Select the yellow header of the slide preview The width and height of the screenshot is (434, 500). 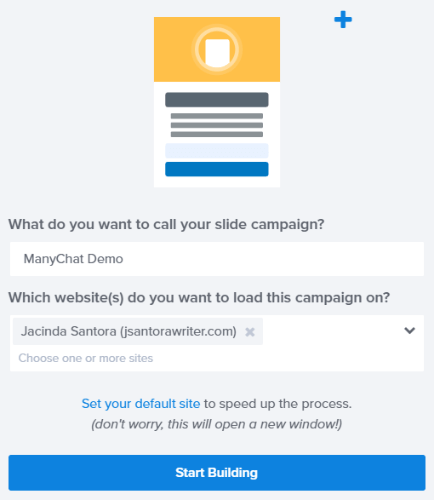click(217, 49)
